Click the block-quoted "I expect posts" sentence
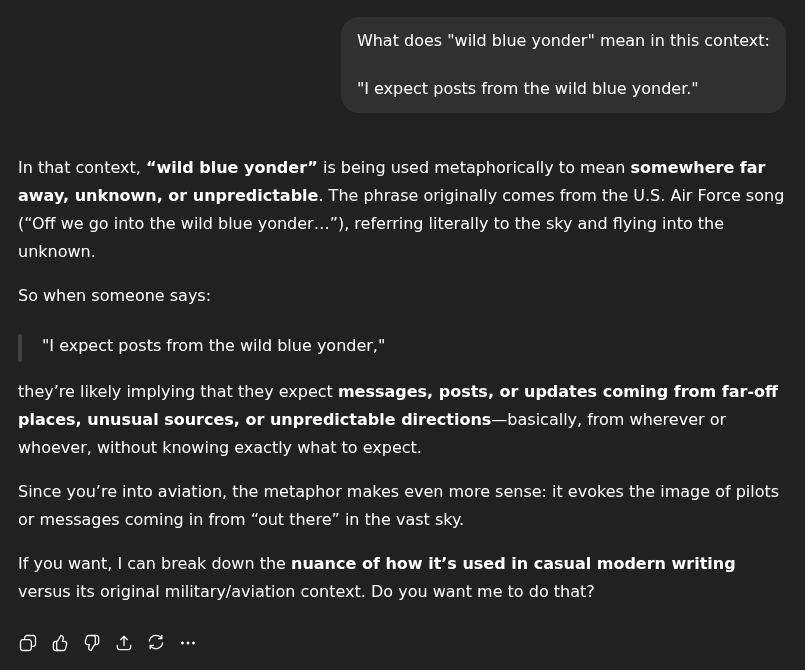805x670 pixels. (x=213, y=346)
